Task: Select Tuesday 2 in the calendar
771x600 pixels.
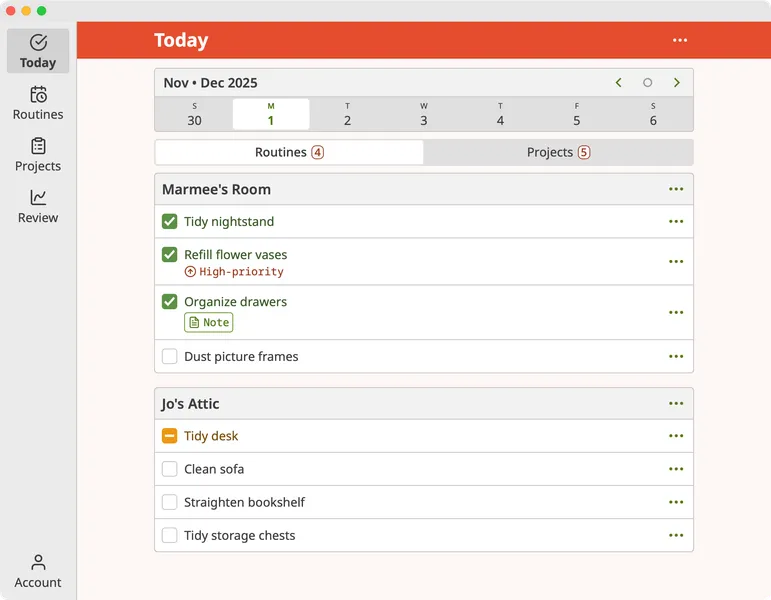Action: tap(347, 115)
